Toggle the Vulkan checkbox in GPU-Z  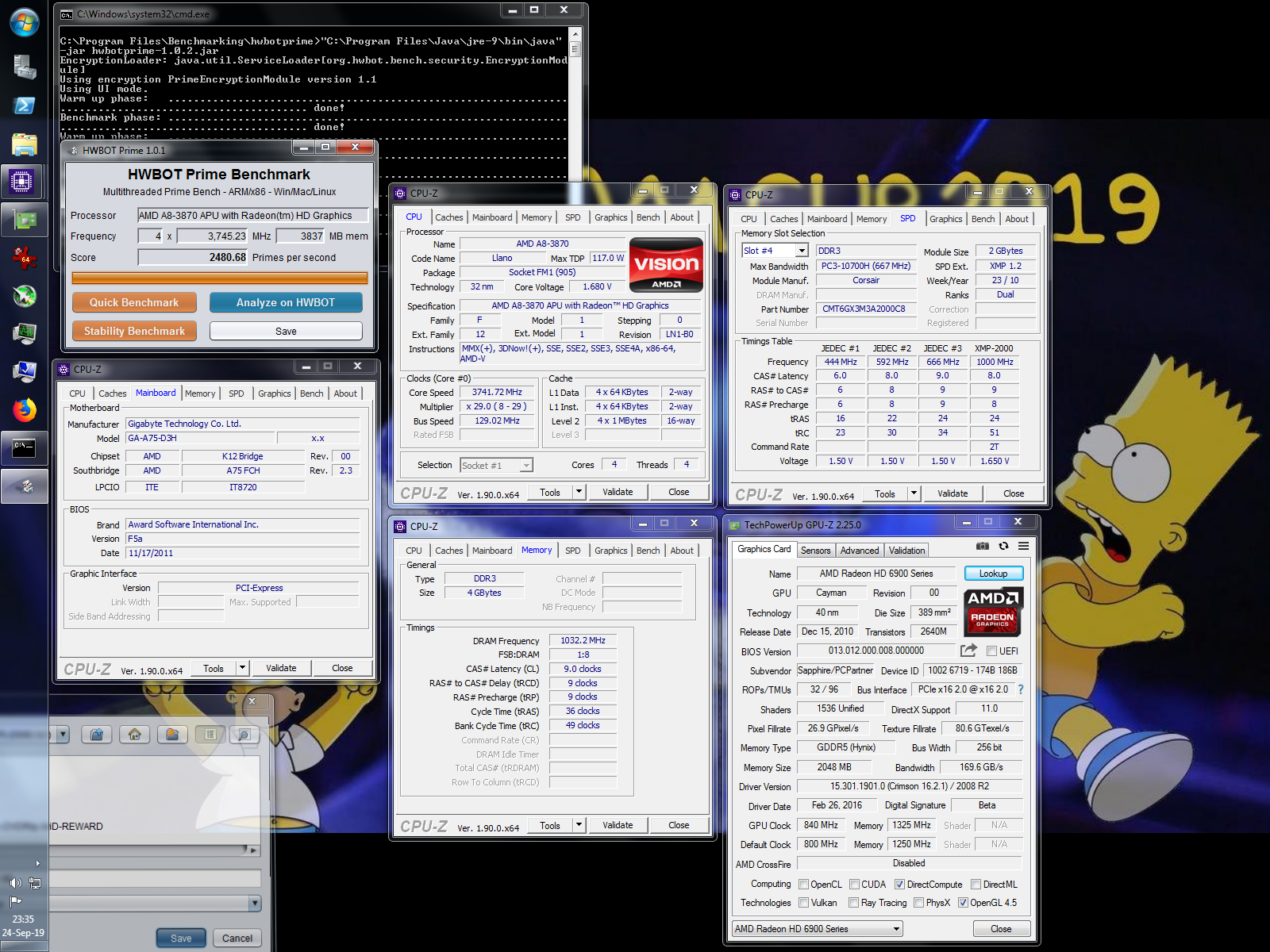click(803, 903)
